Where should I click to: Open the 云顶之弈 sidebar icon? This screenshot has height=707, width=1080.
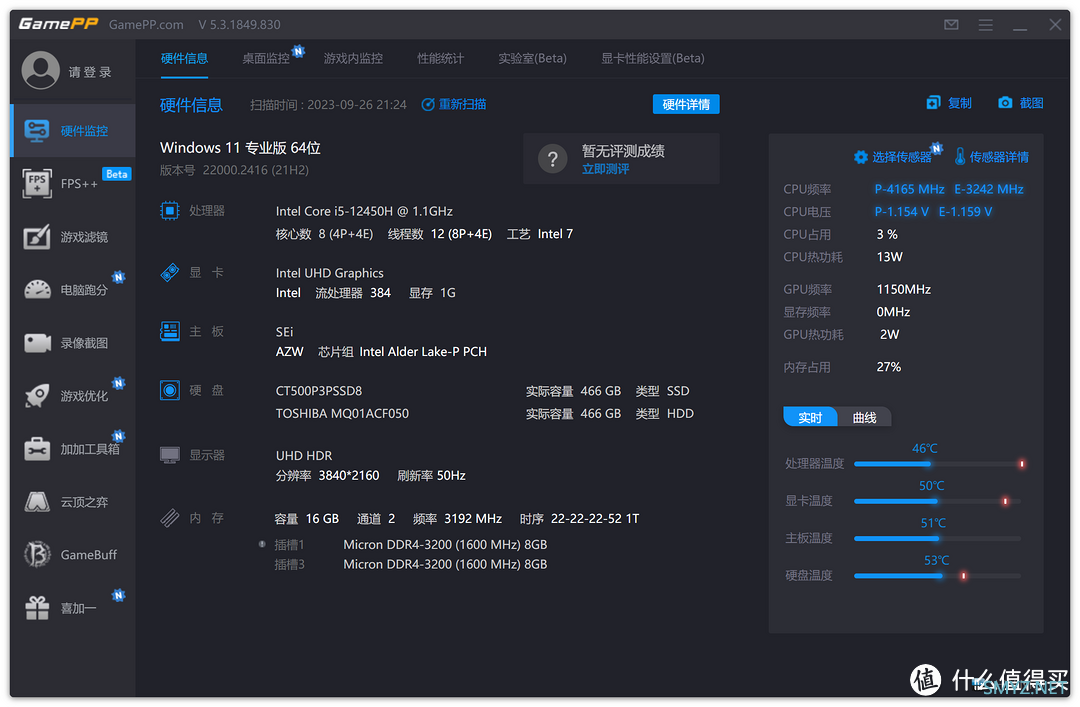37,502
